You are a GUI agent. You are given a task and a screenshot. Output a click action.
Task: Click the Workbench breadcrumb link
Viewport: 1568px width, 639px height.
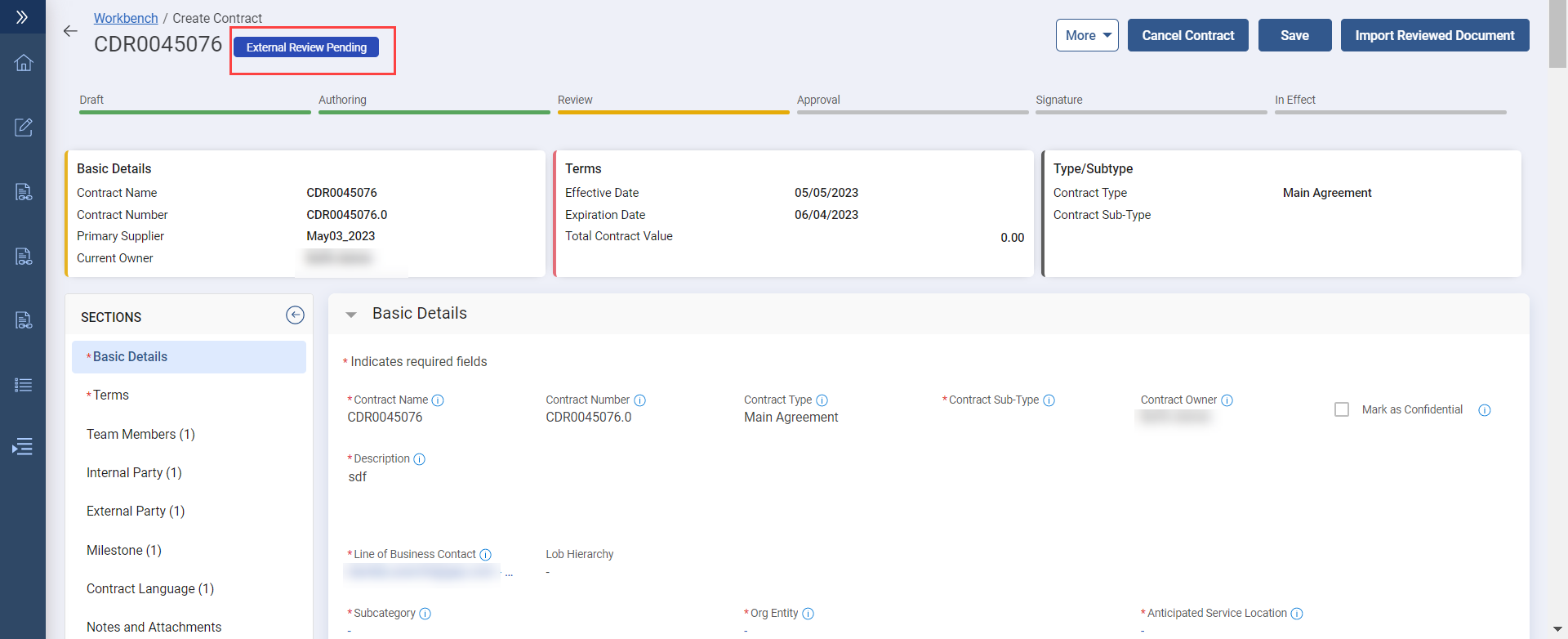pyautogui.click(x=126, y=18)
